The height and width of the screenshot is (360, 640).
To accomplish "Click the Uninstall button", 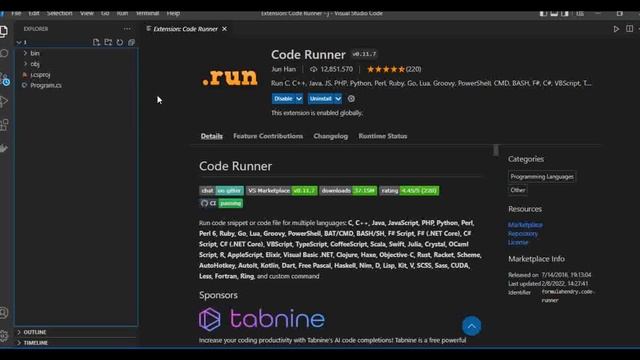I will (321, 99).
